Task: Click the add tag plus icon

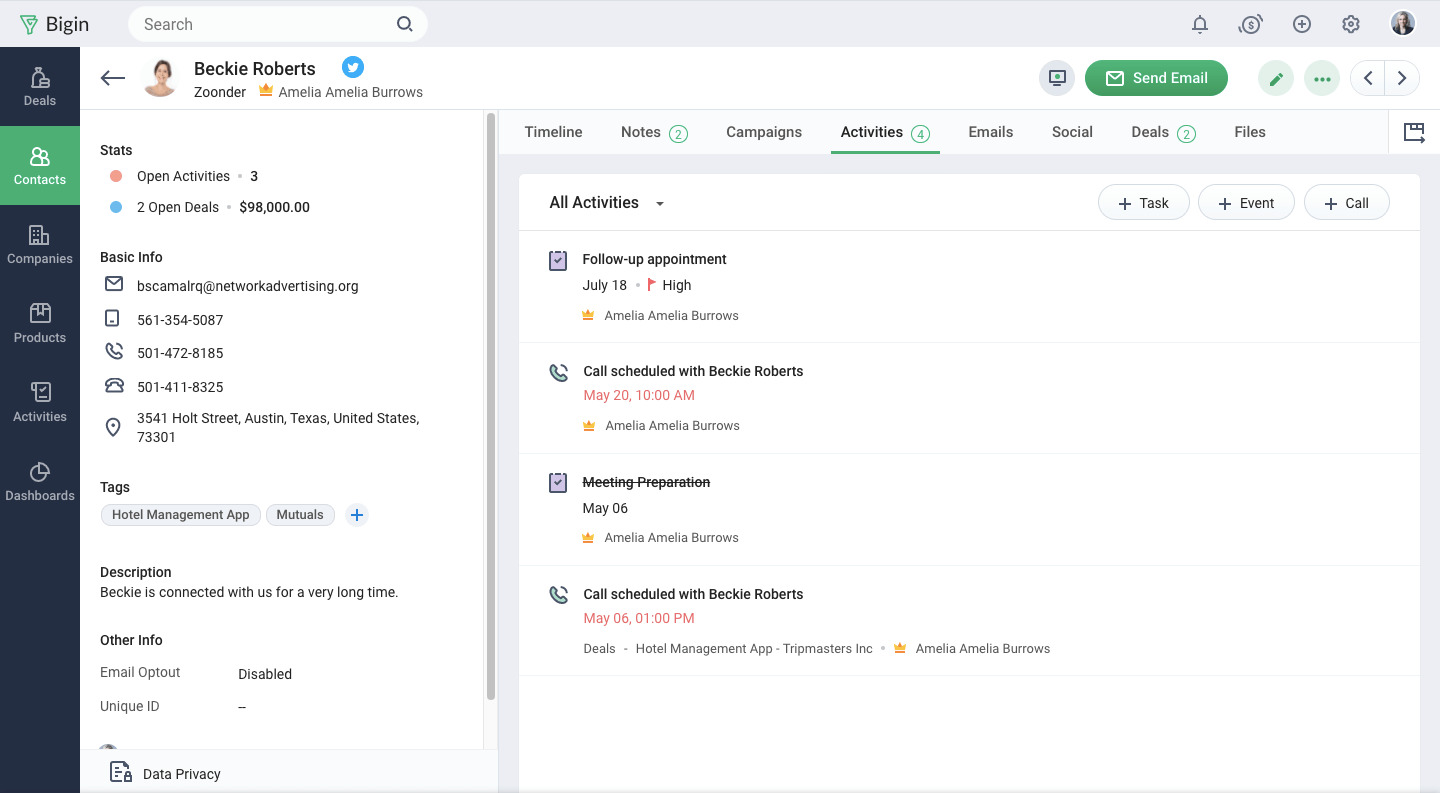Action: (x=357, y=515)
